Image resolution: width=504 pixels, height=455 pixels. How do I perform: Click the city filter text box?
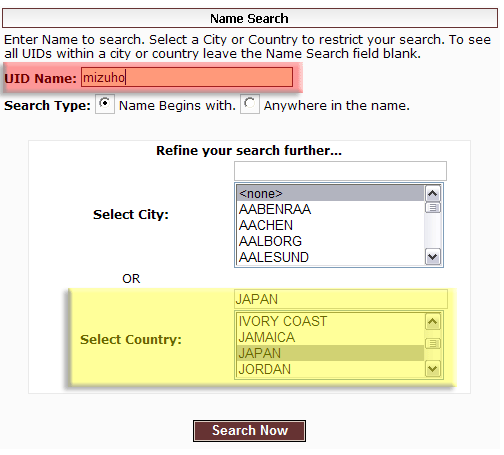pos(340,171)
